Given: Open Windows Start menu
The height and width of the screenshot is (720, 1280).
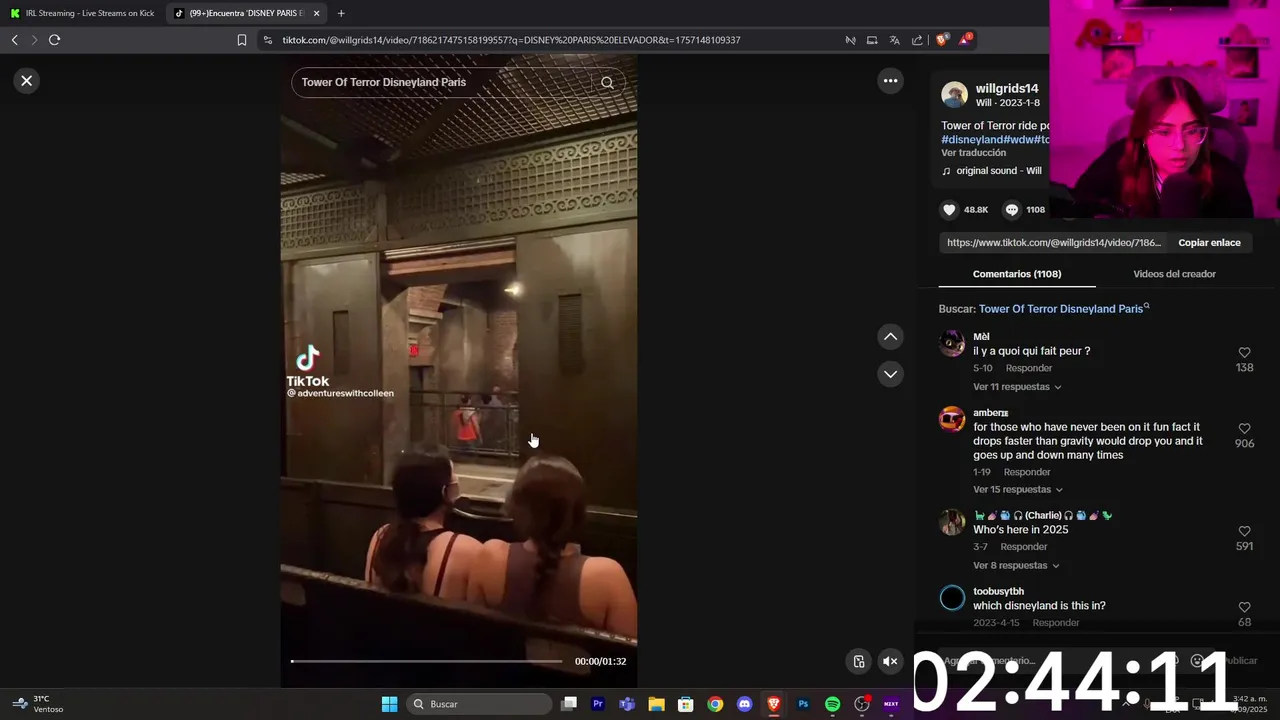Looking at the screenshot, I should (x=389, y=704).
